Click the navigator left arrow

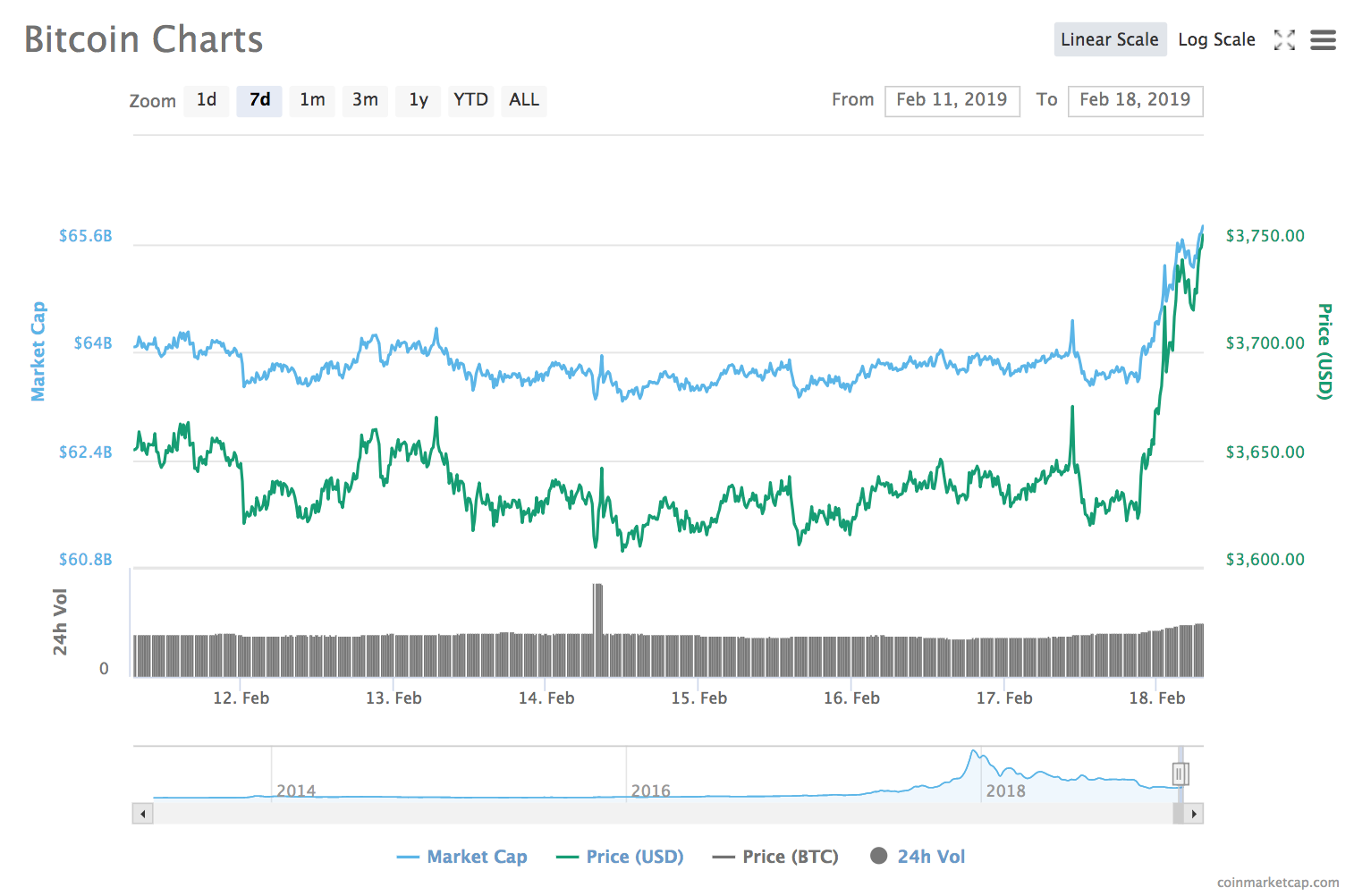click(x=143, y=814)
